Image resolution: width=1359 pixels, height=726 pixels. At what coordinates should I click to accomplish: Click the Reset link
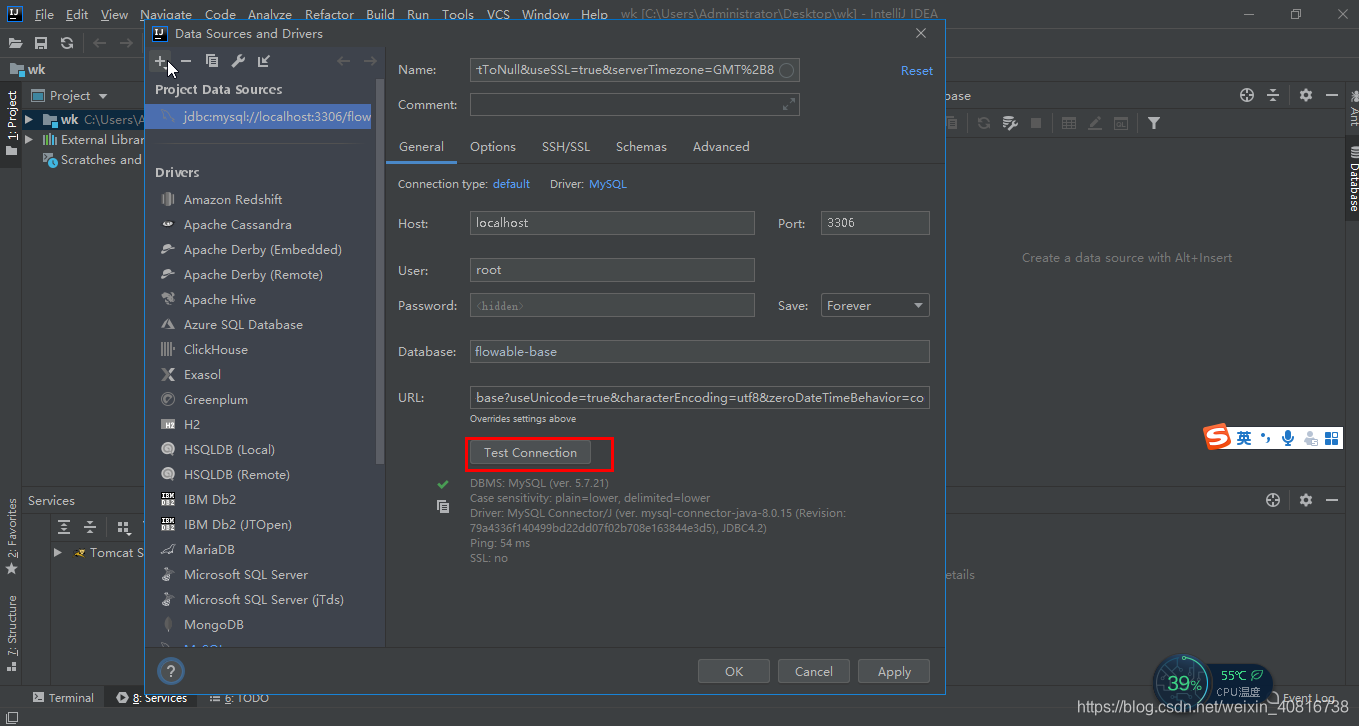[917, 70]
